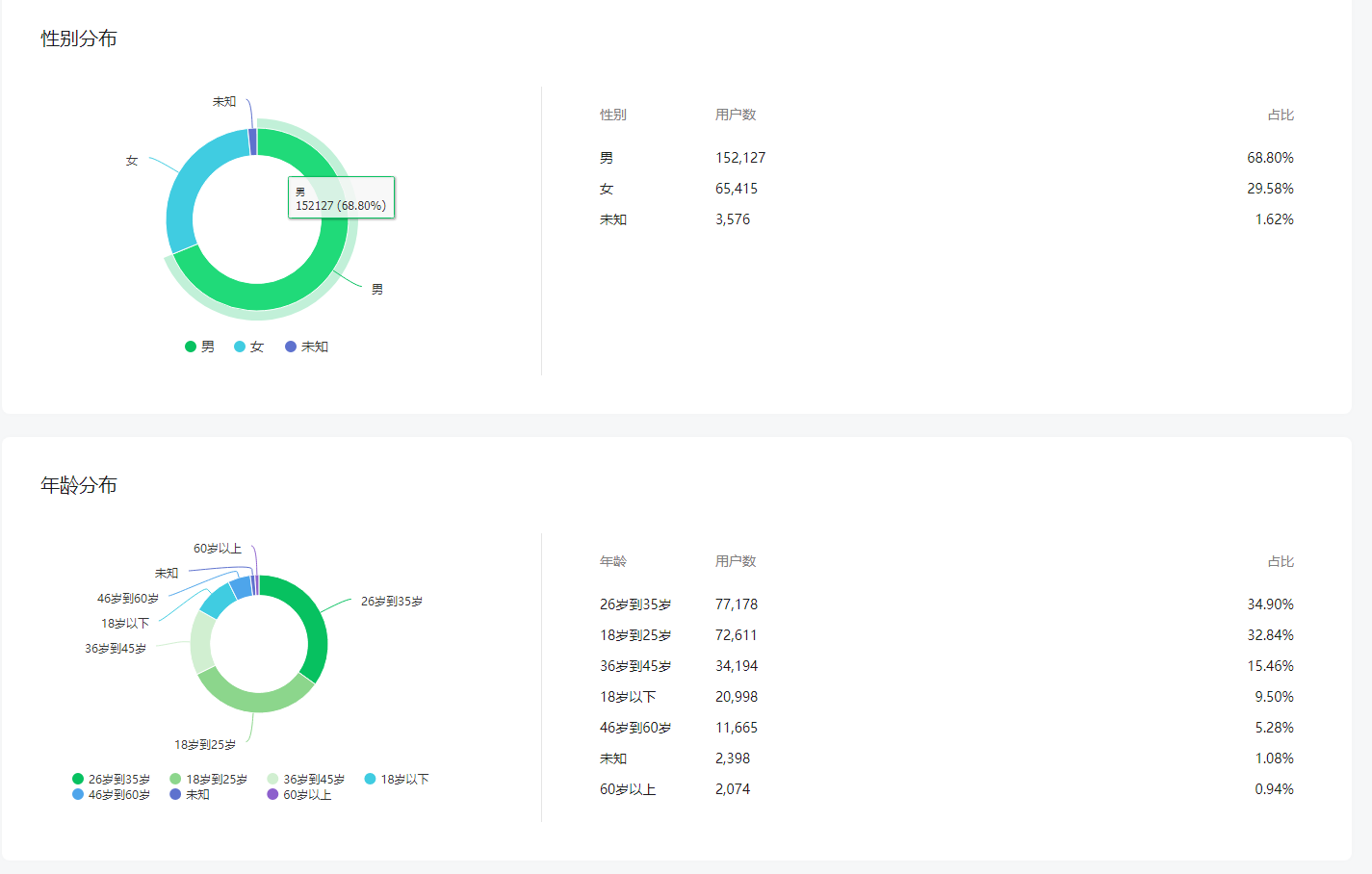This screenshot has height=874, width=1372.
Task: Select the 18岁到25岁 table row label
Action: coord(635,635)
